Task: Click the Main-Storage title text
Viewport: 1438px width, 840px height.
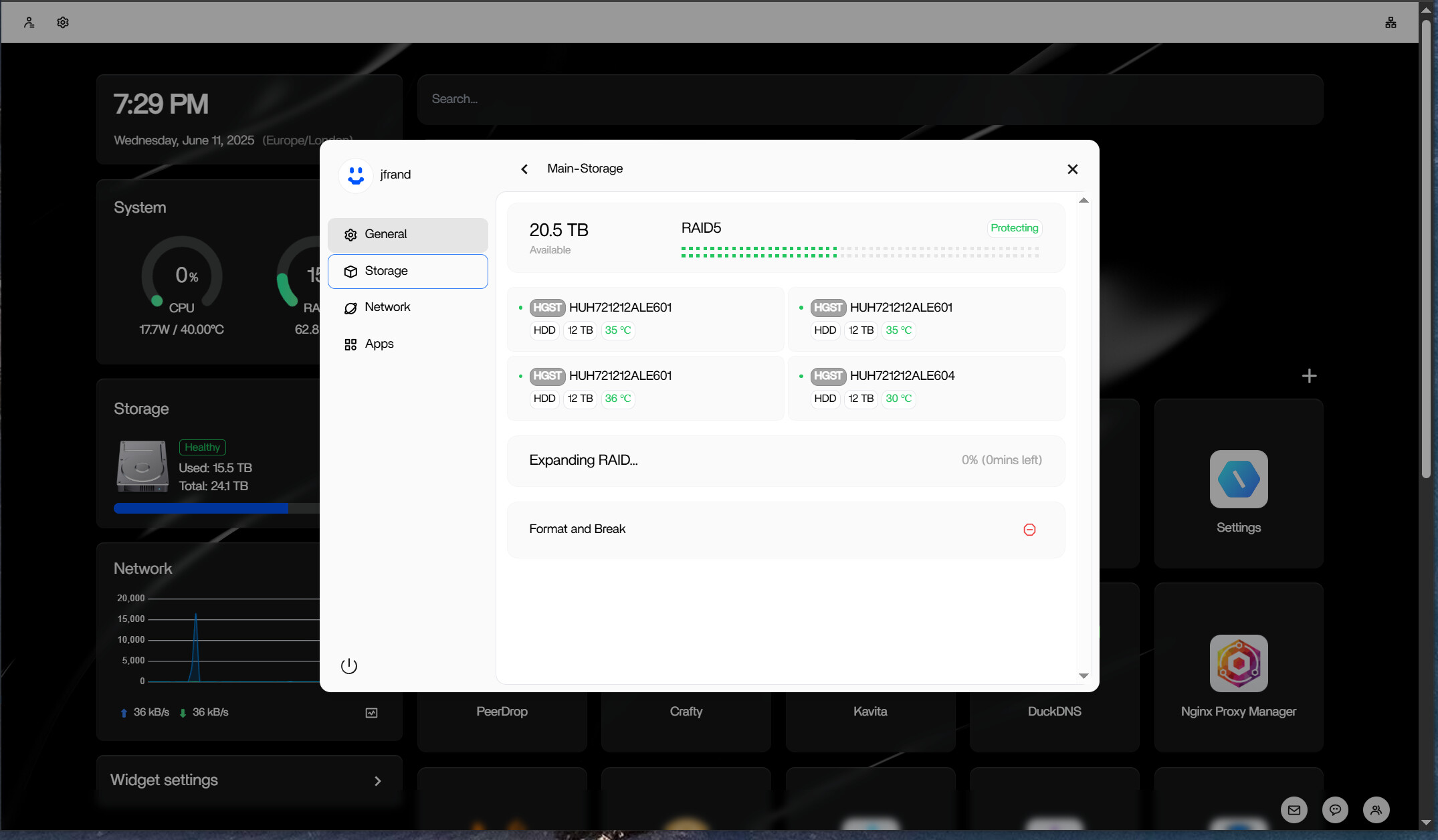Action: (x=585, y=169)
